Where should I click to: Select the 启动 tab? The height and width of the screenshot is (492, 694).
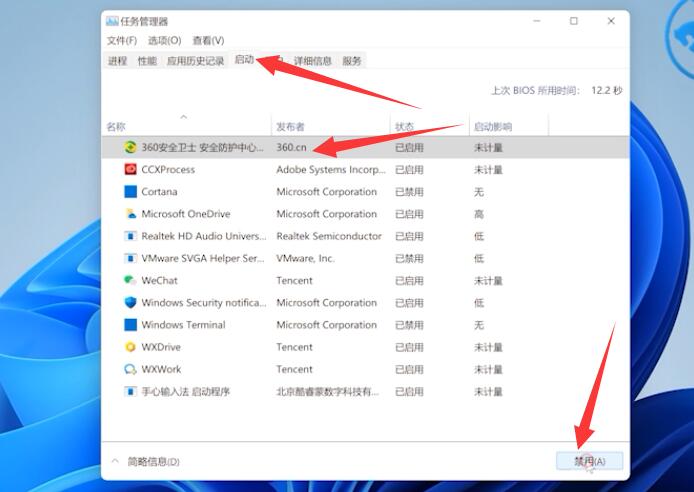(x=244, y=59)
